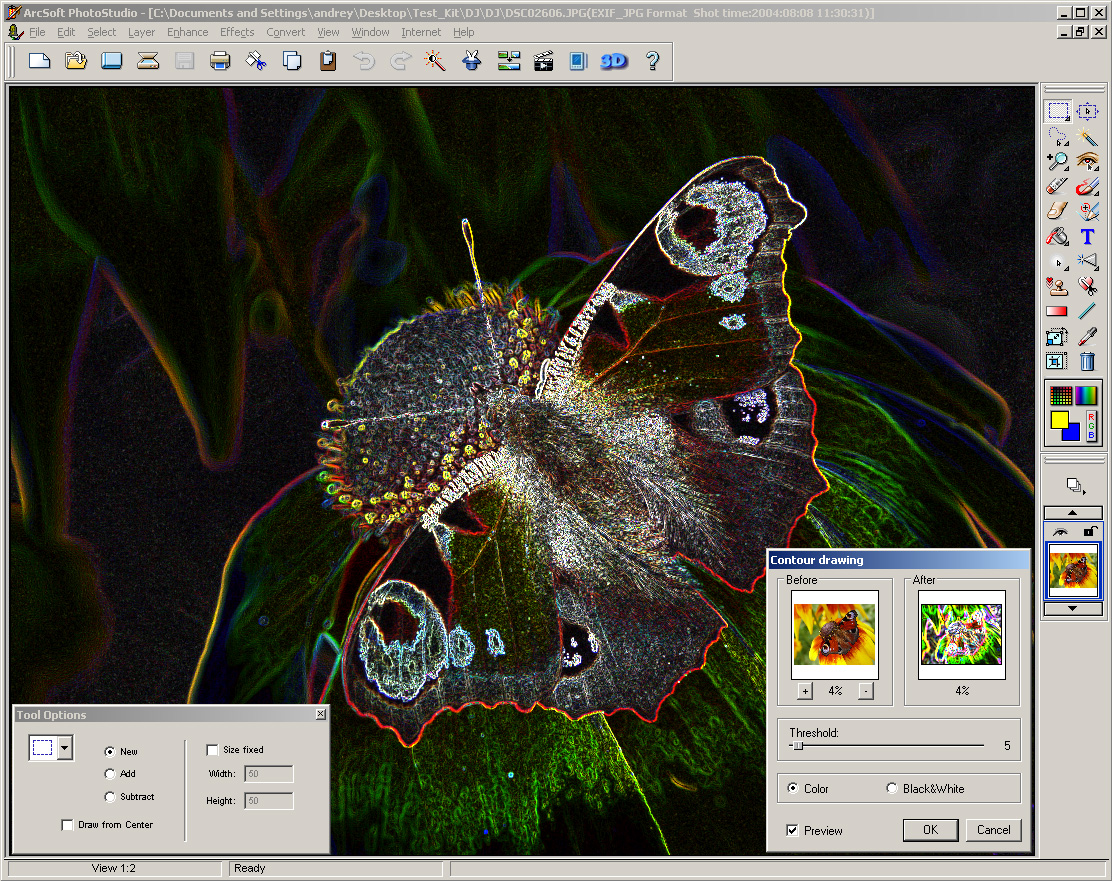Click OK in Contour drawing dialog

(x=930, y=830)
